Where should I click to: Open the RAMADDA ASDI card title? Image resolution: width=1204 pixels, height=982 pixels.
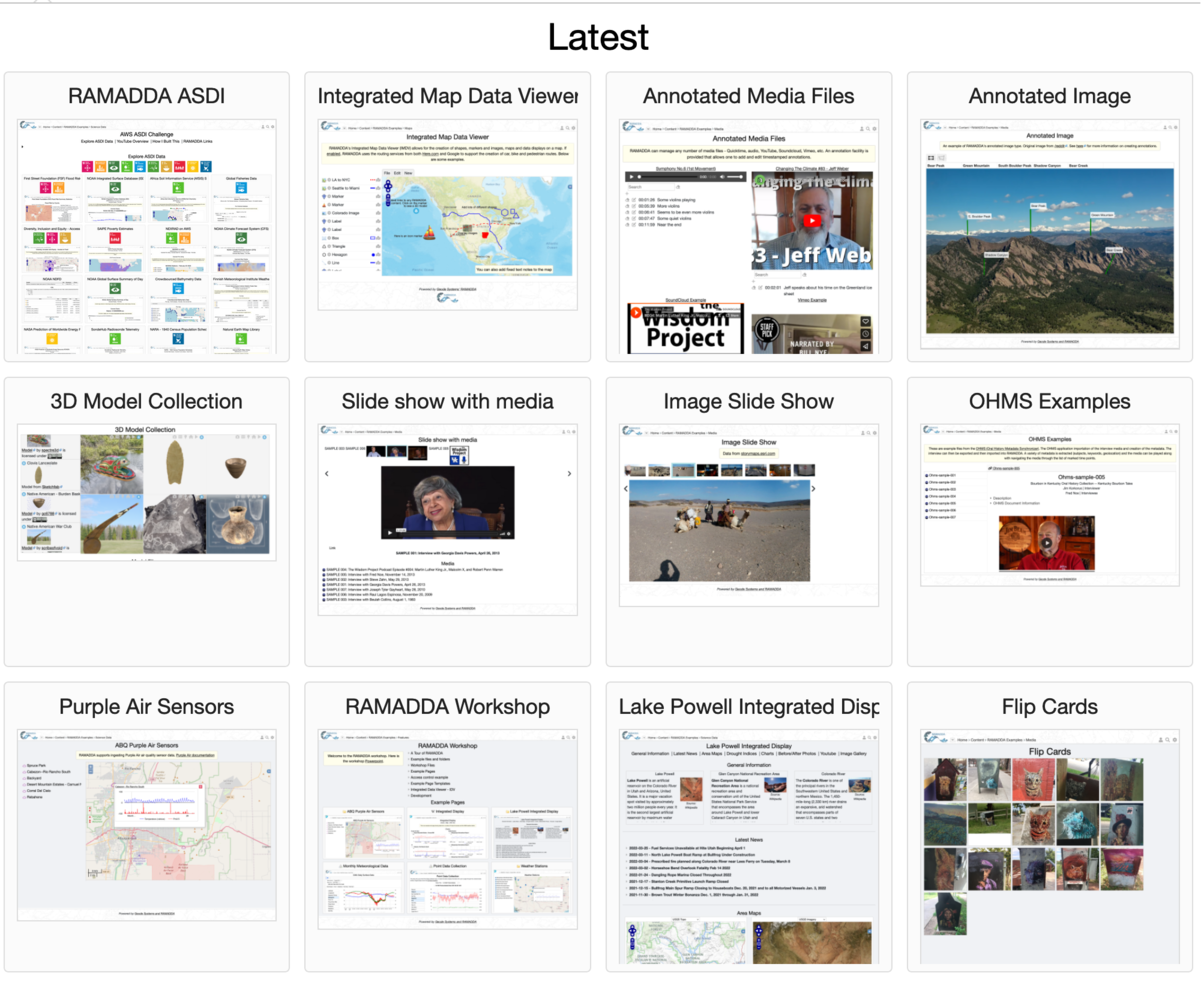tap(146, 96)
